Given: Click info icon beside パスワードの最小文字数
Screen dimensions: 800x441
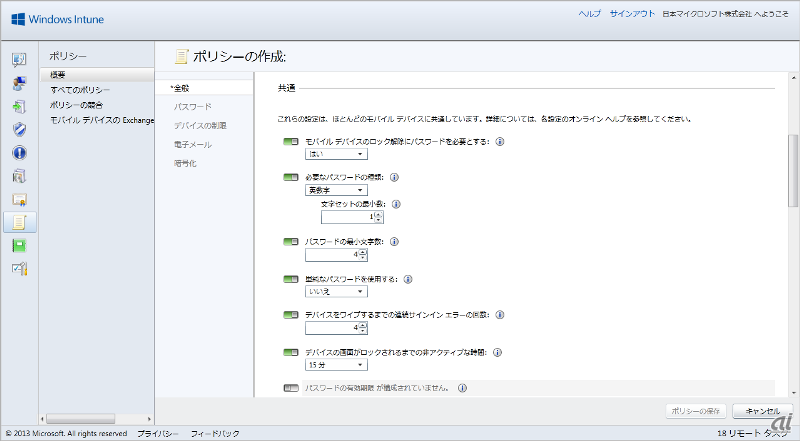Looking at the screenshot, I should click(394, 242).
